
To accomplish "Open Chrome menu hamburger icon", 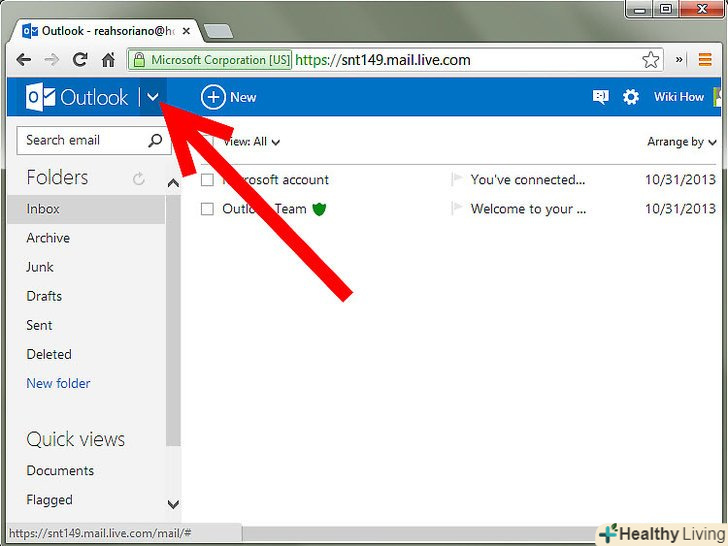I will [705, 59].
